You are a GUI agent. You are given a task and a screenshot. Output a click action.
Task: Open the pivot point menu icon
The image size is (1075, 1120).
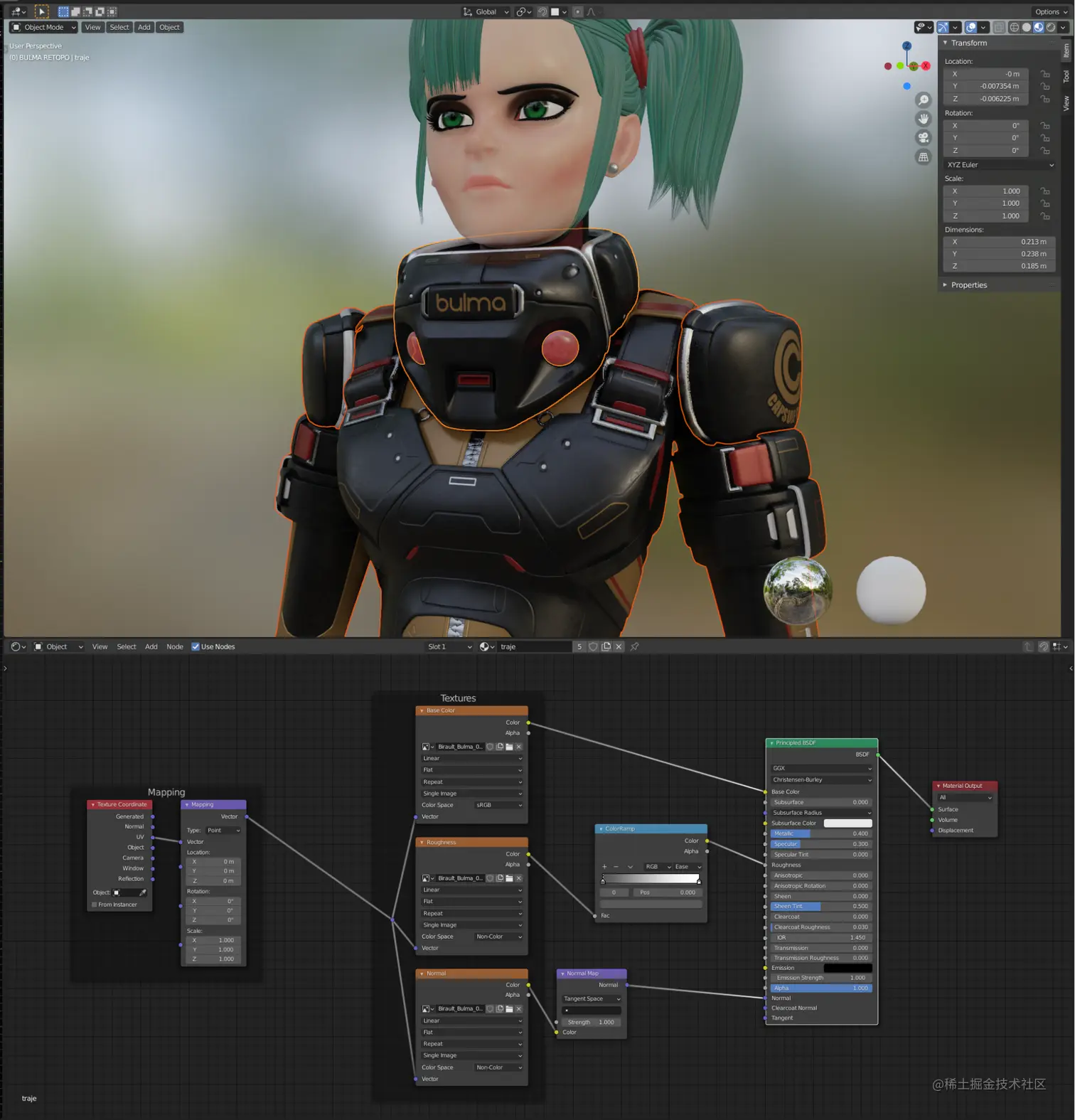pyautogui.click(x=524, y=11)
